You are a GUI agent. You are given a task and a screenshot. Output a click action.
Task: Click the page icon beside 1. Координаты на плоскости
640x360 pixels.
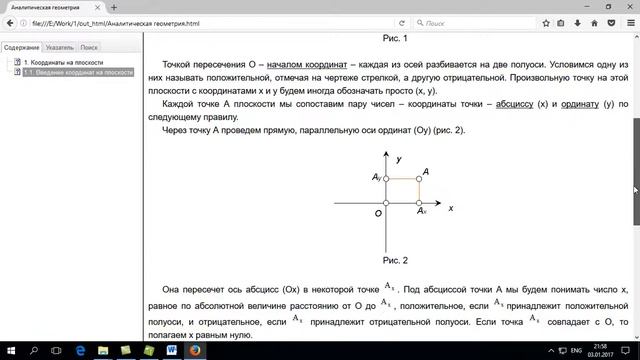click(x=17, y=62)
